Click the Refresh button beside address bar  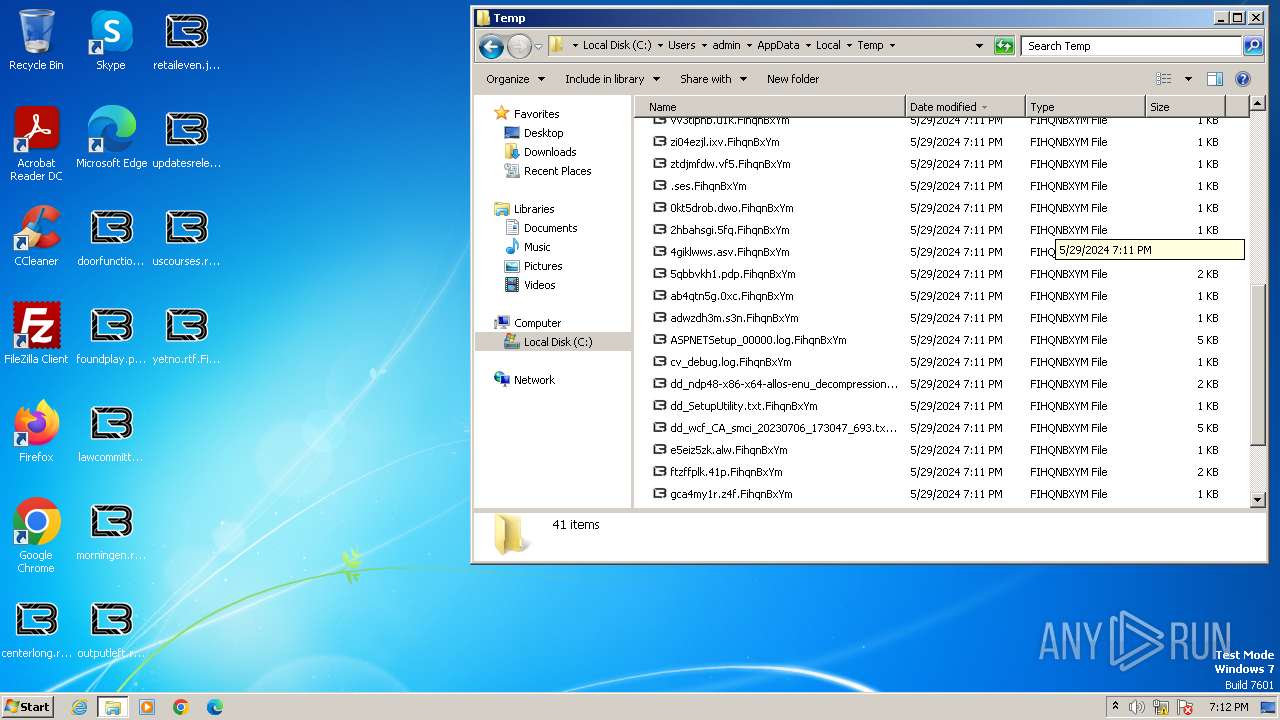point(1004,46)
